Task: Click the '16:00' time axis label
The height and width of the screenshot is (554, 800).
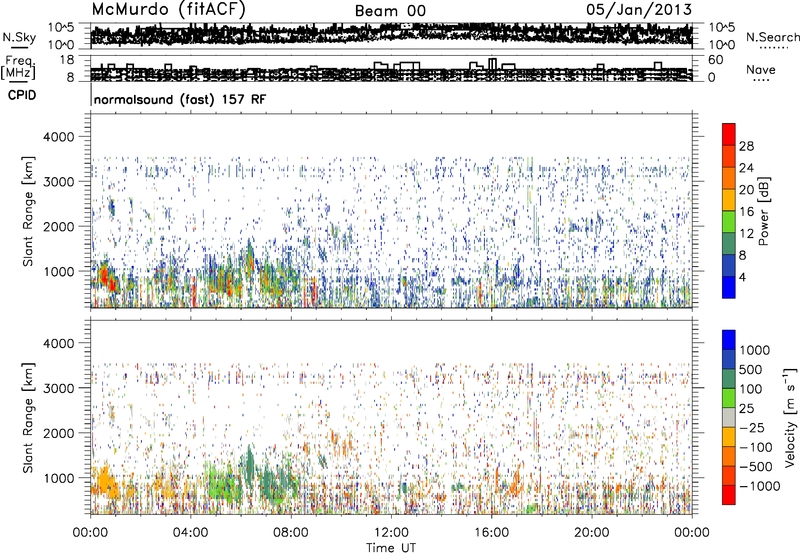Action: (x=491, y=533)
